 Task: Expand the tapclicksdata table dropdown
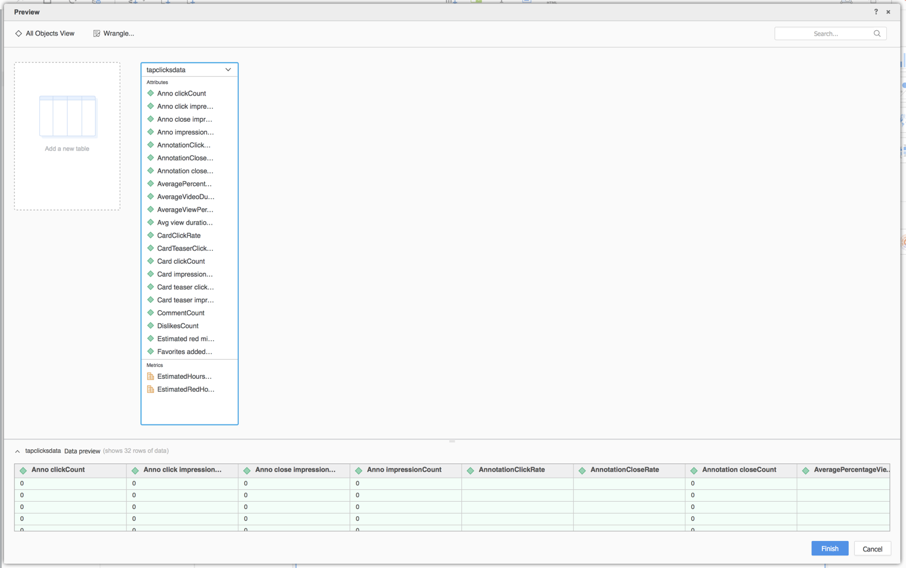(228, 70)
